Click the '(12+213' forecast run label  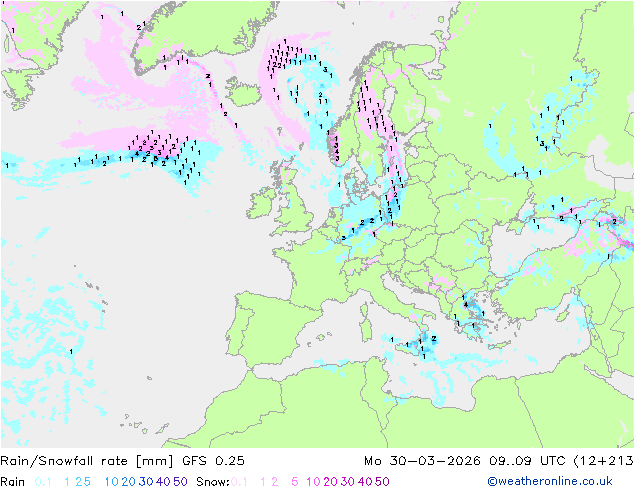click(603, 461)
